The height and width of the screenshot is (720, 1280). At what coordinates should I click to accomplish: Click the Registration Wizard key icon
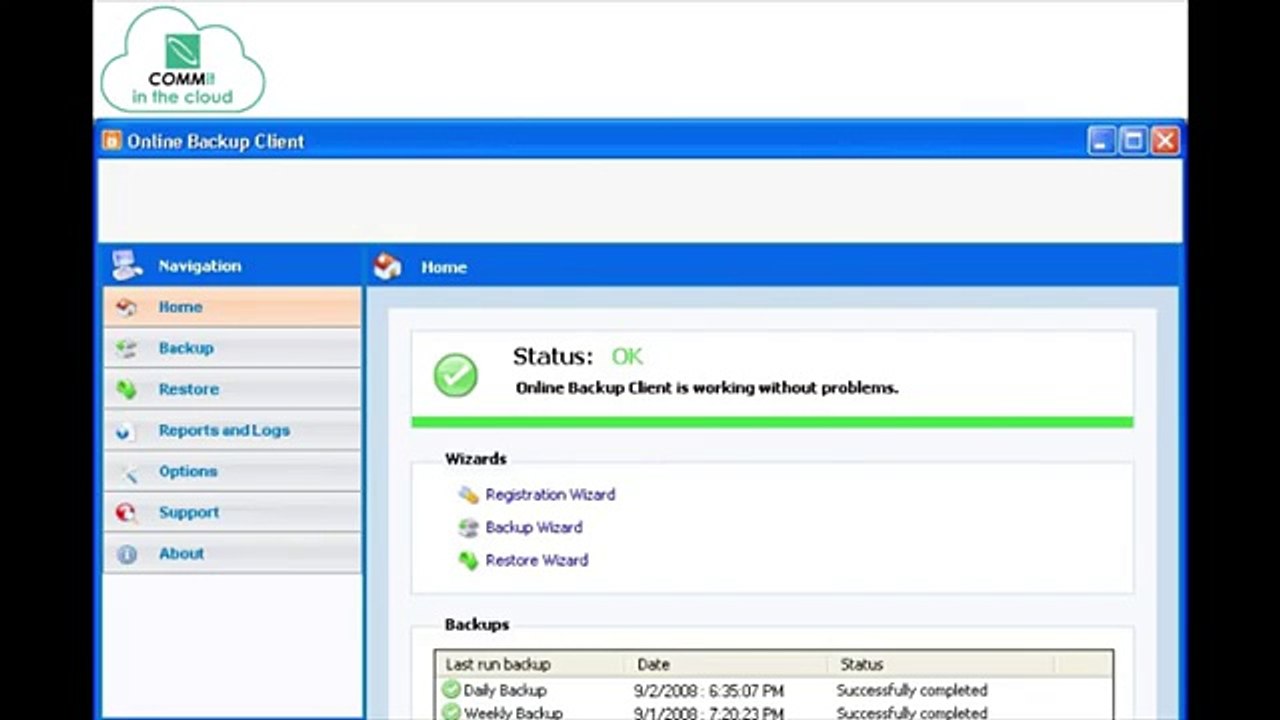coord(468,494)
